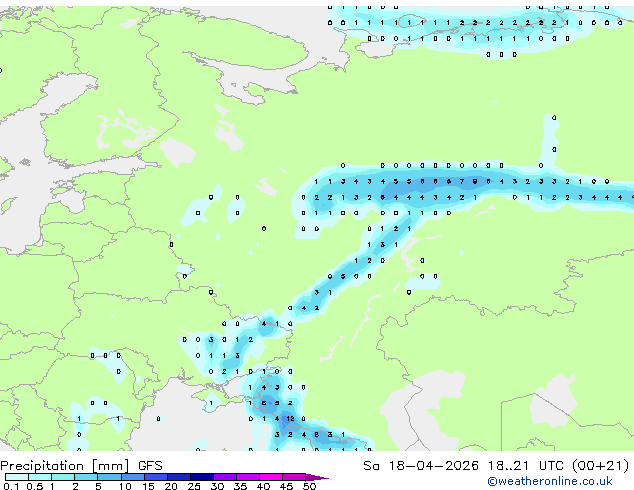Click the '15' legend scale label

click(x=148, y=486)
